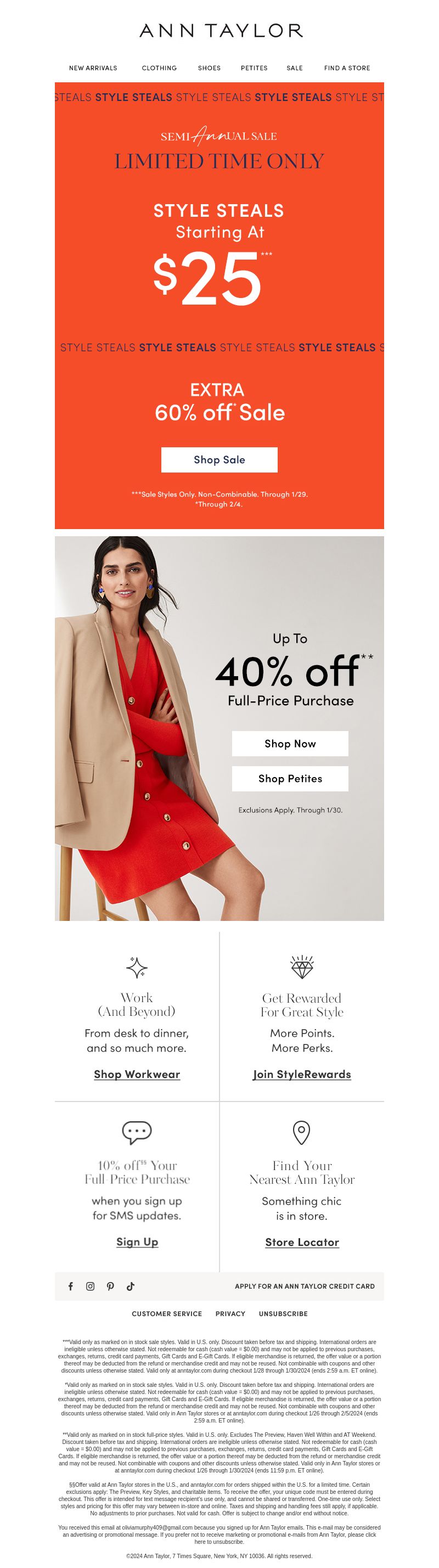Click the SMS chat bubble icon
Screen dimensions: 439x1568
point(137,1133)
